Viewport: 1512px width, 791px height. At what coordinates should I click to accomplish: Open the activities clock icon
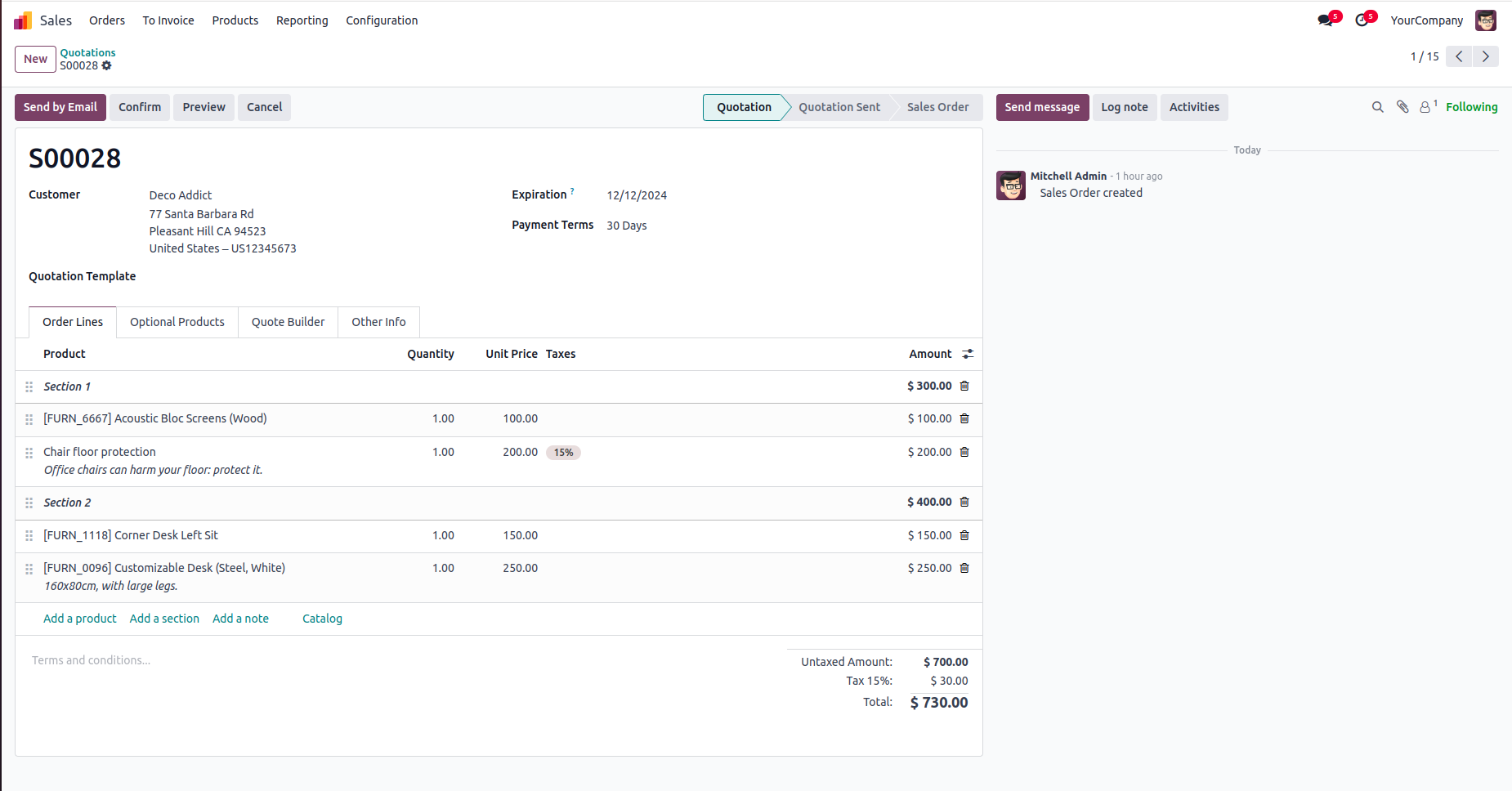tap(1362, 20)
